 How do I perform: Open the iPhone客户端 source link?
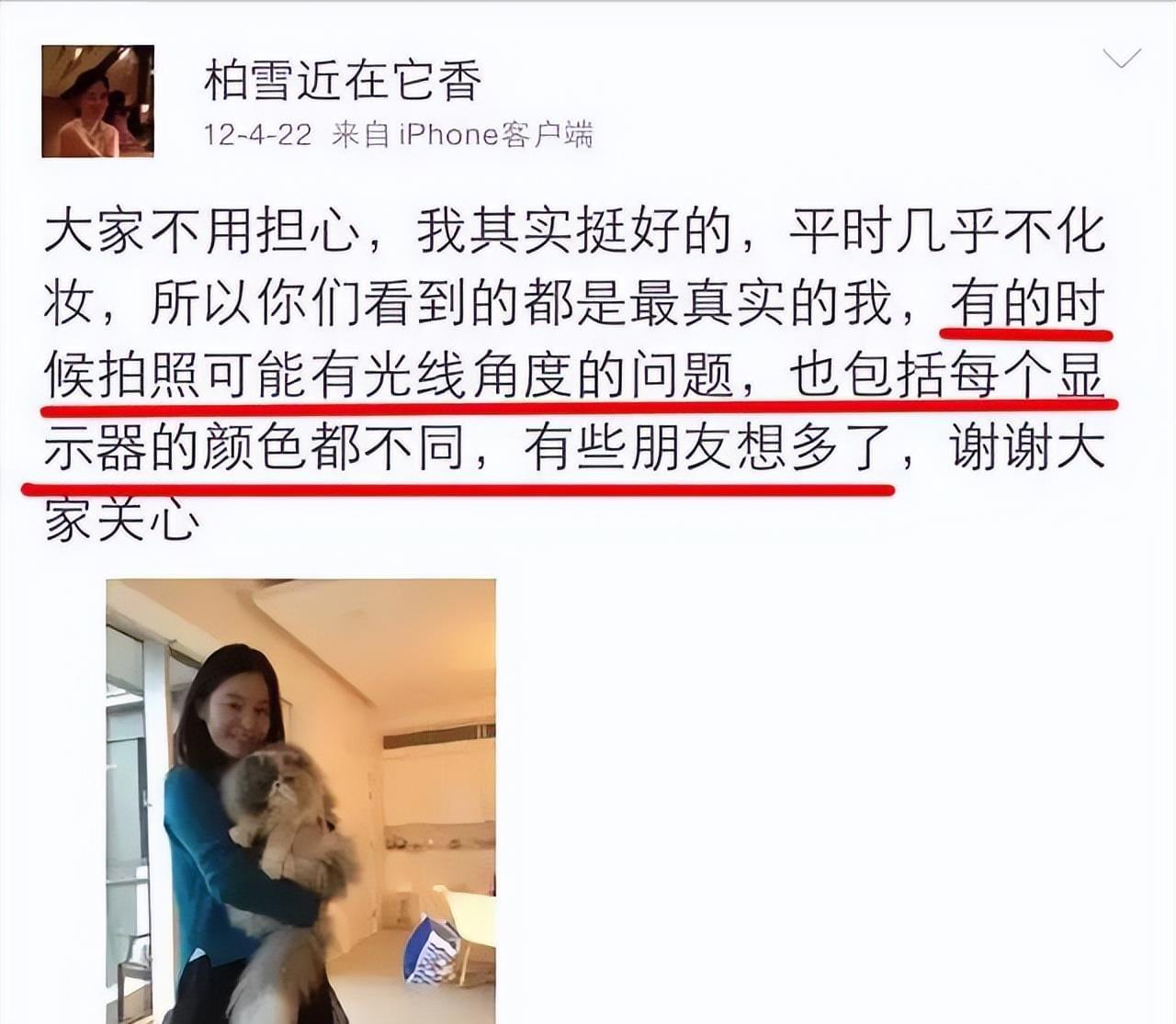click(495, 135)
